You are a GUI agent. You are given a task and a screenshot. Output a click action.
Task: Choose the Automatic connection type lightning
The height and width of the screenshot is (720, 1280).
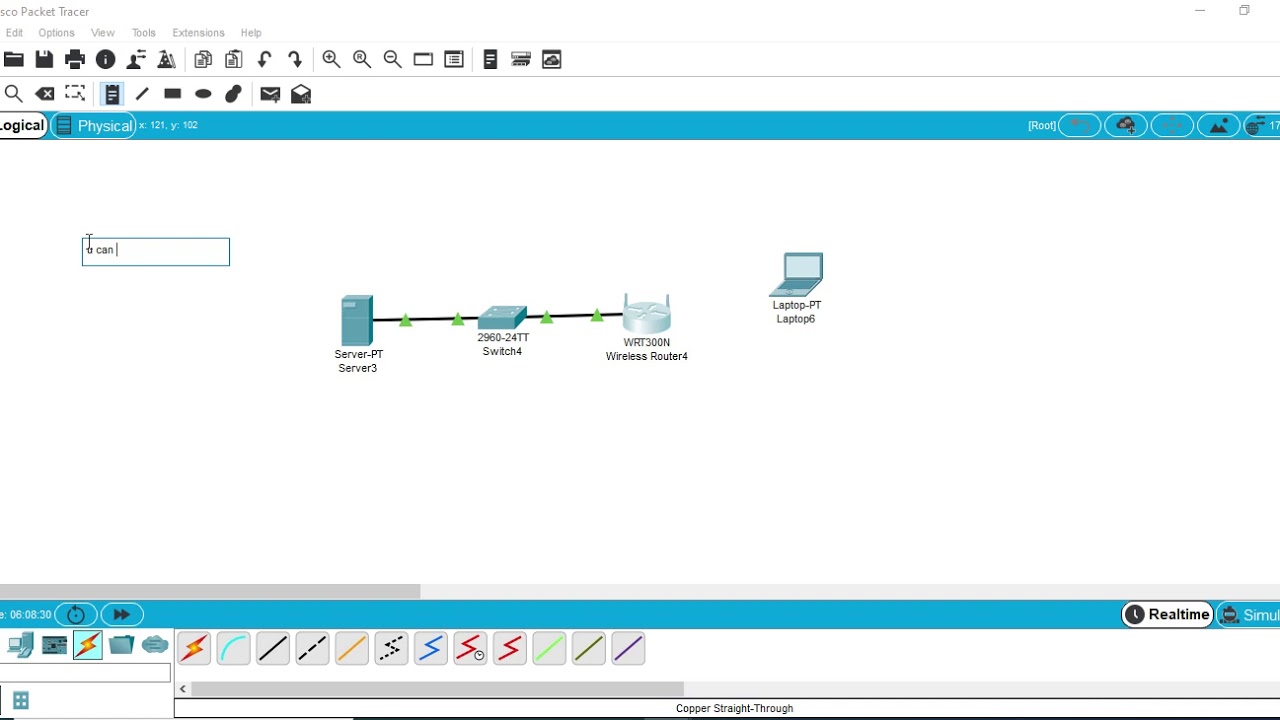pos(194,649)
